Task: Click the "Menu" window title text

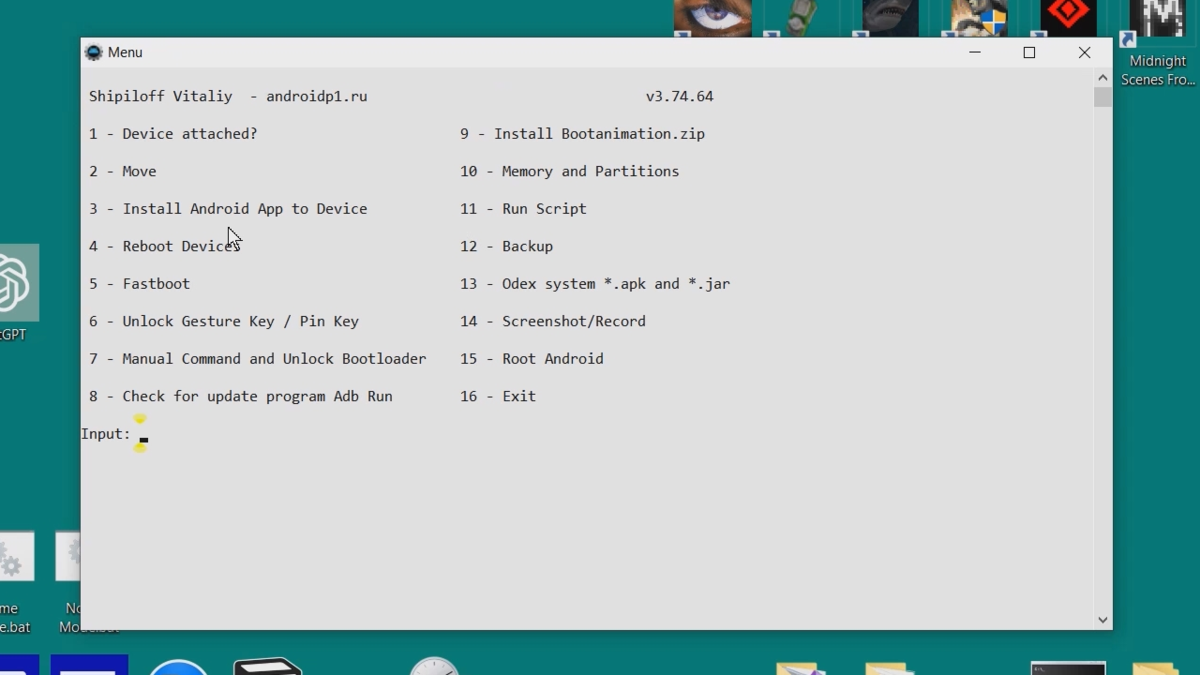Action: (x=125, y=52)
